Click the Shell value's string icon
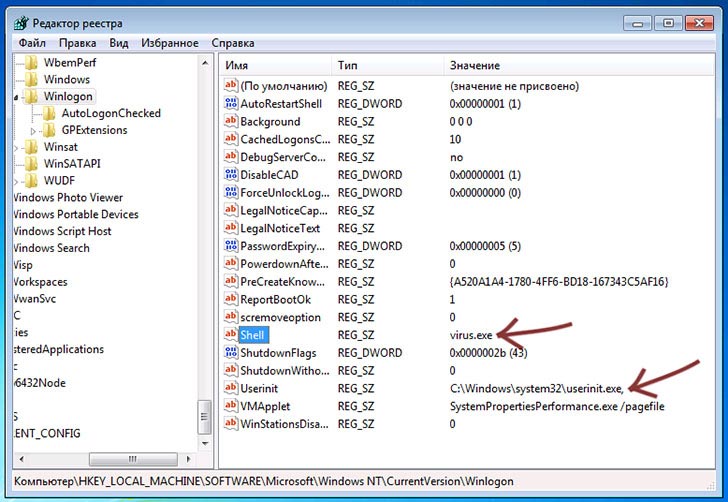 pyautogui.click(x=230, y=335)
